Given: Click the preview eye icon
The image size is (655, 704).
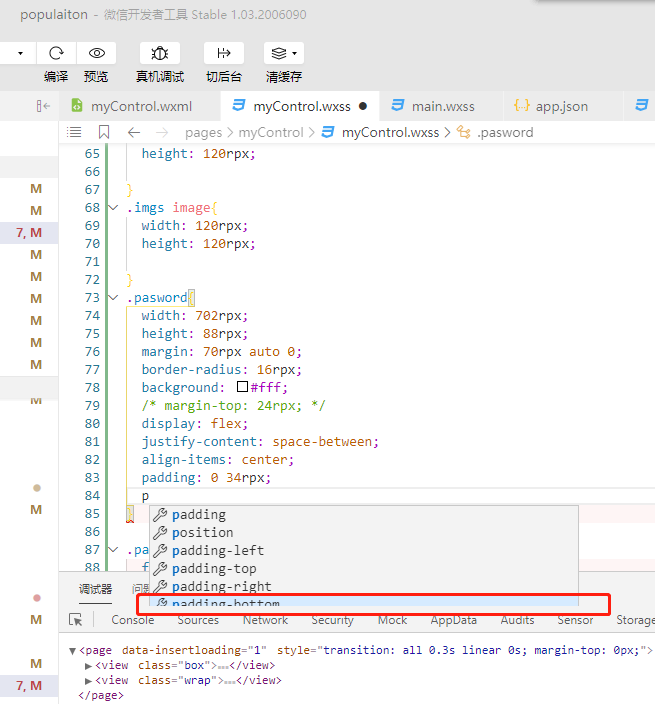Looking at the screenshot, I should pyautogui.click(x=97, y=53).
